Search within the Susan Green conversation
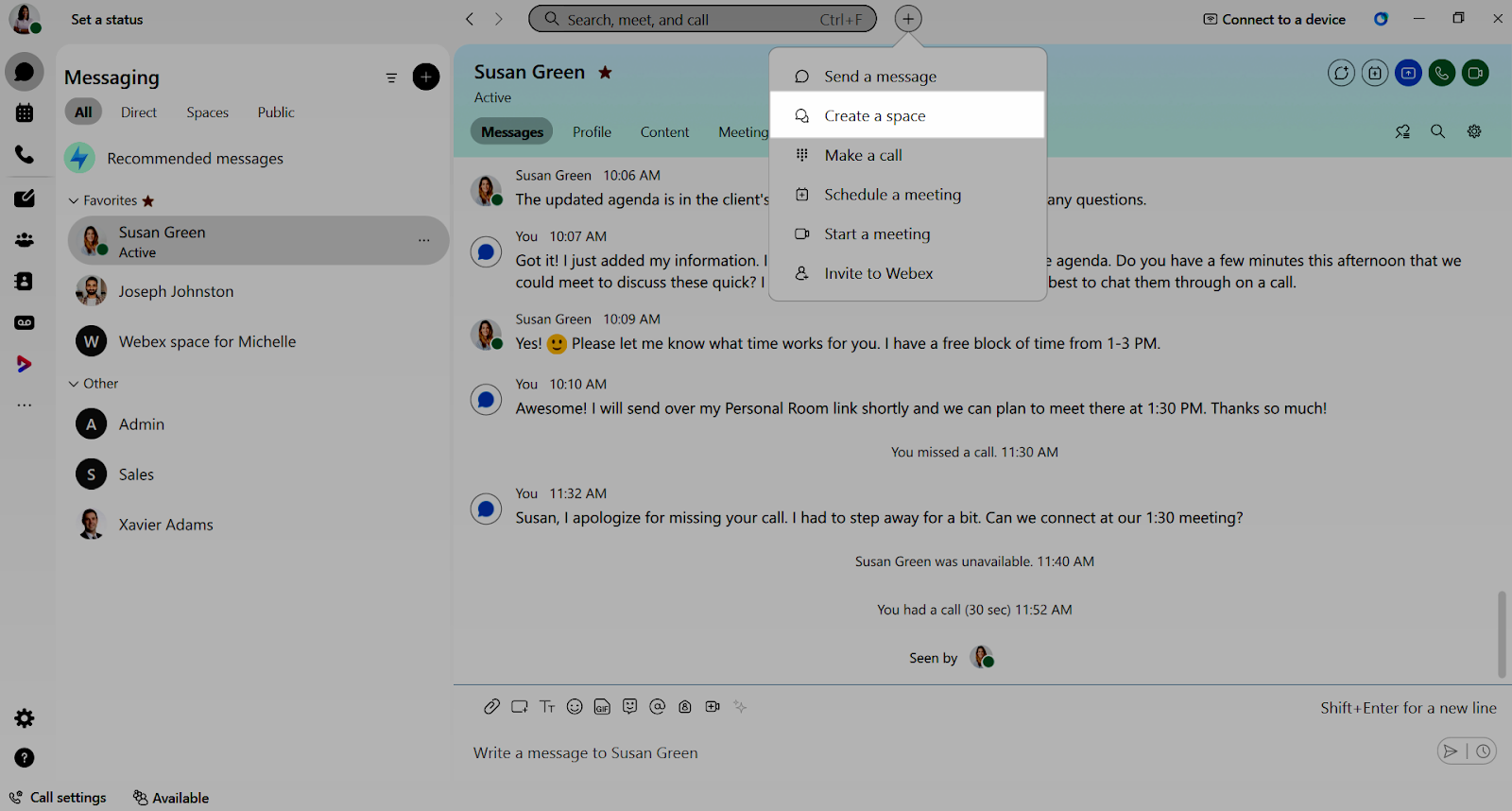This screenshot has width=1512, height=811. (1437, 131)
